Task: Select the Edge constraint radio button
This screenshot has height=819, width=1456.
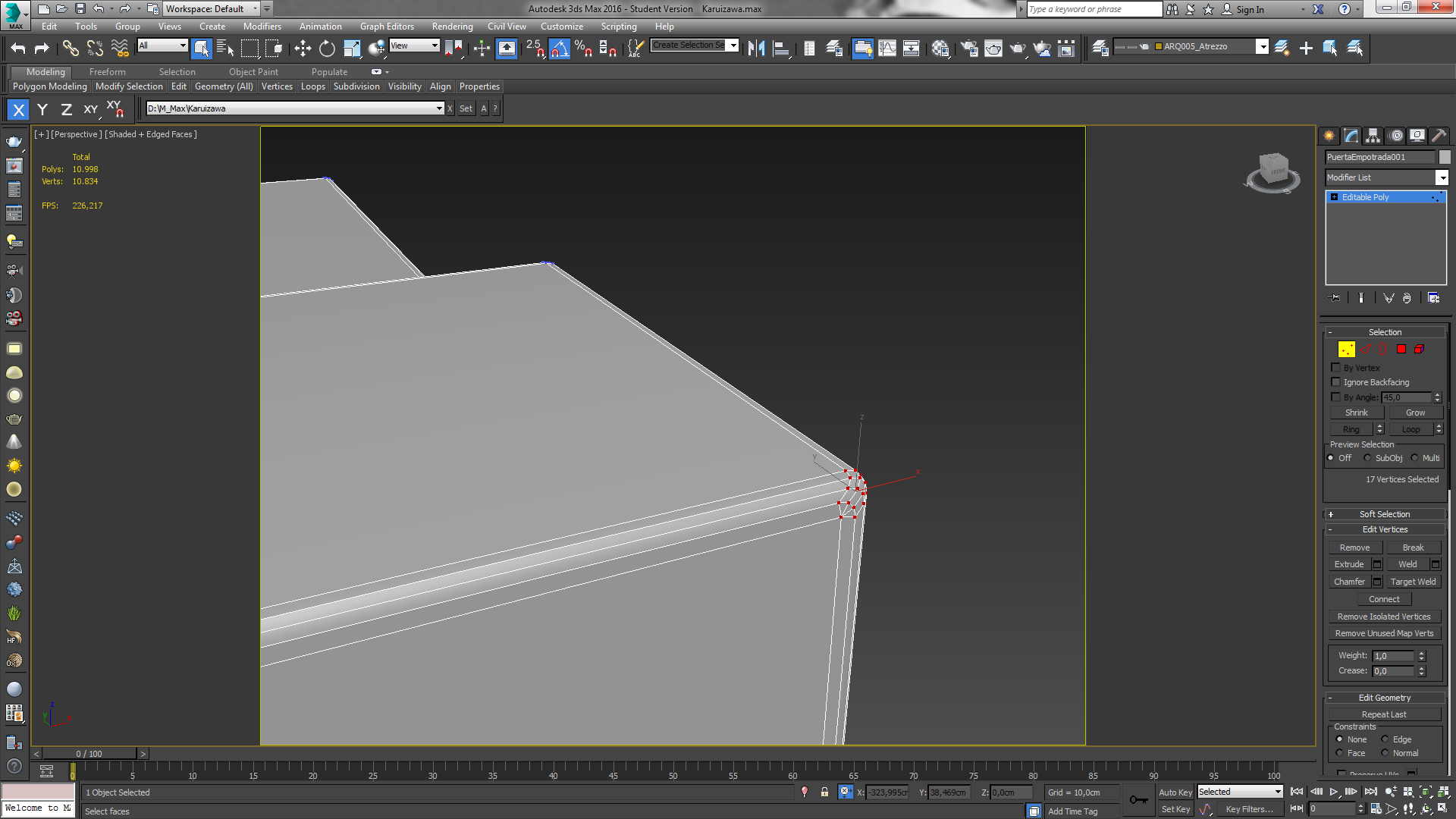Action: 1385,739
